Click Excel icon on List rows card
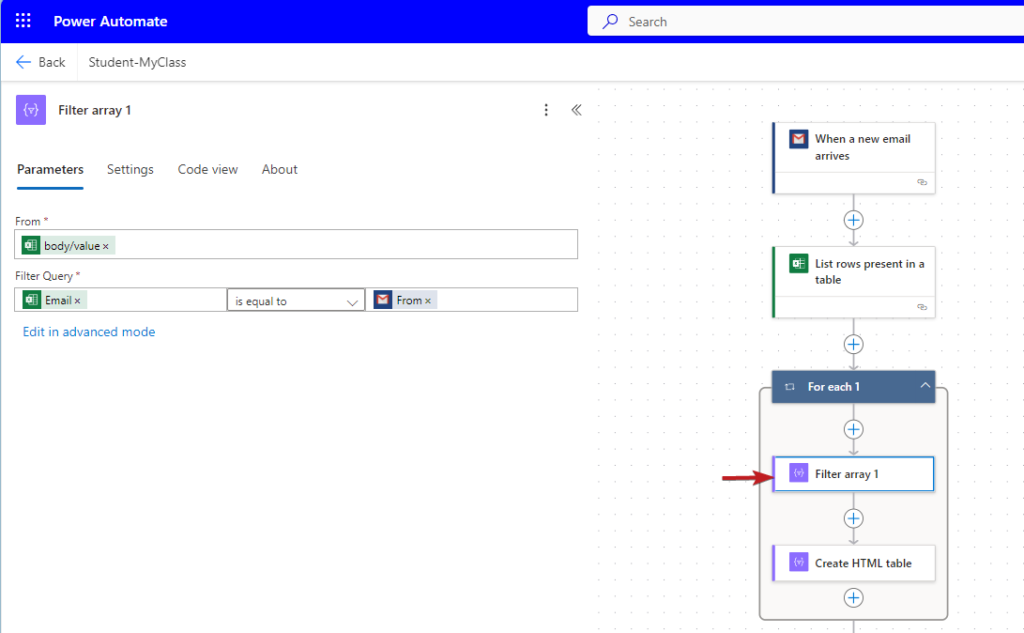 798,263
